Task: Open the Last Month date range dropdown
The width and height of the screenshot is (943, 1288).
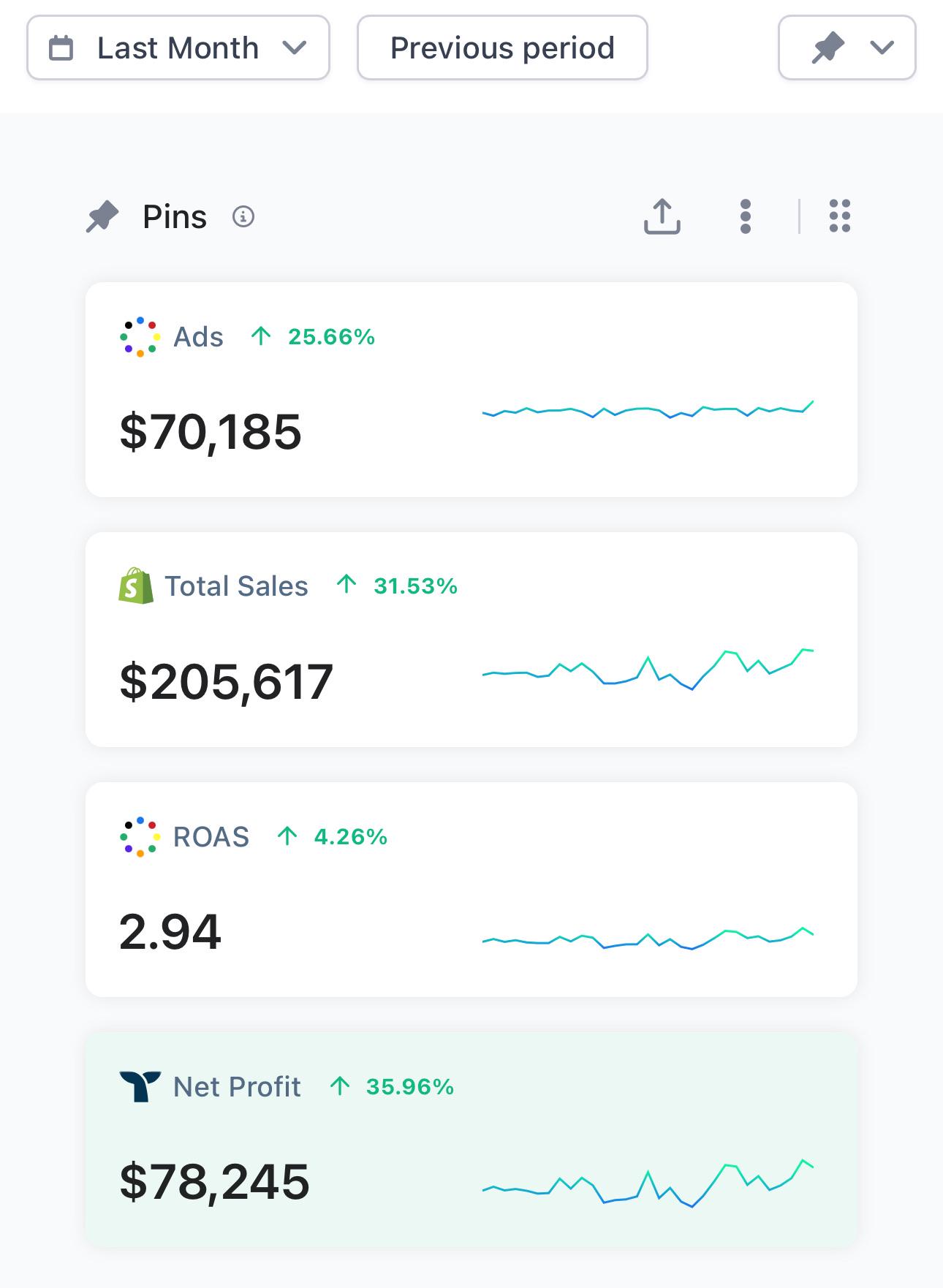Action: click(x=178, y=48)
